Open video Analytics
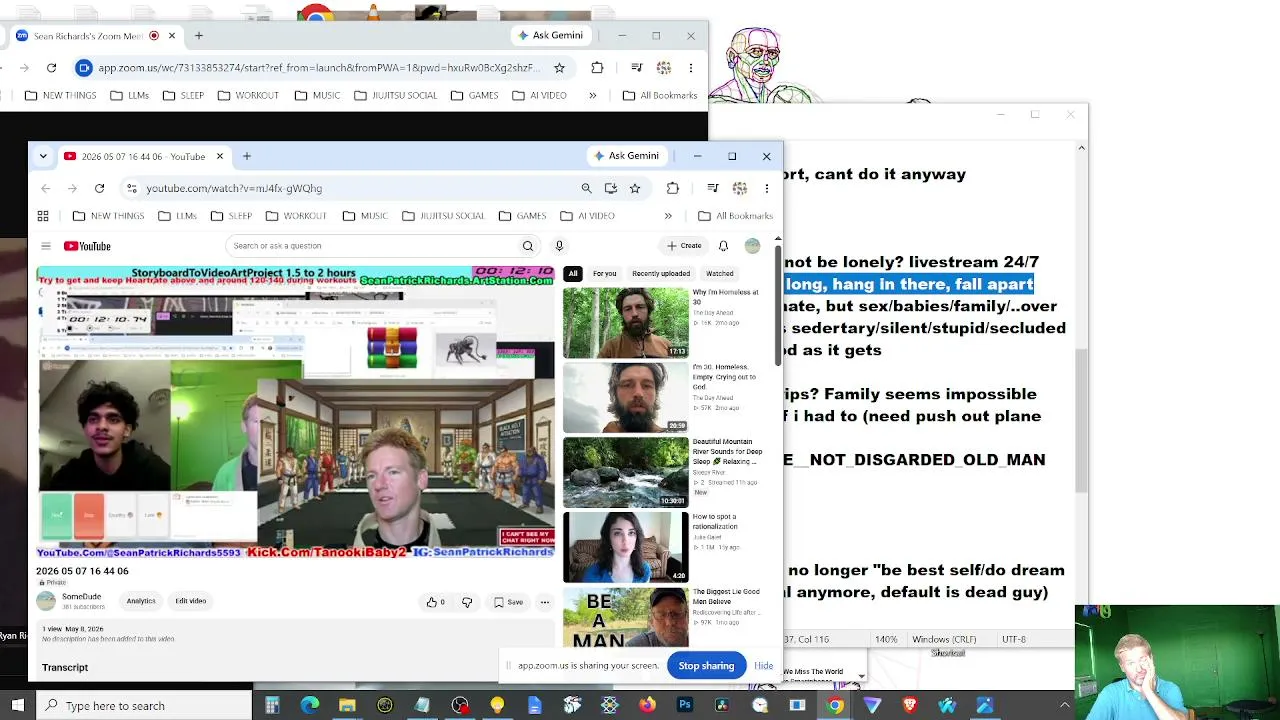Viewport: 1280px width, 720px height. click(141, 601)
